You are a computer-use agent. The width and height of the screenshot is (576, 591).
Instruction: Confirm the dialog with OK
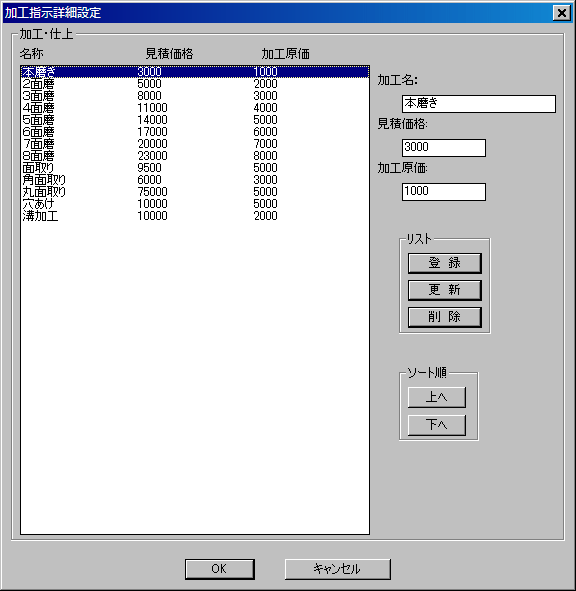click(x=220, y=569)
